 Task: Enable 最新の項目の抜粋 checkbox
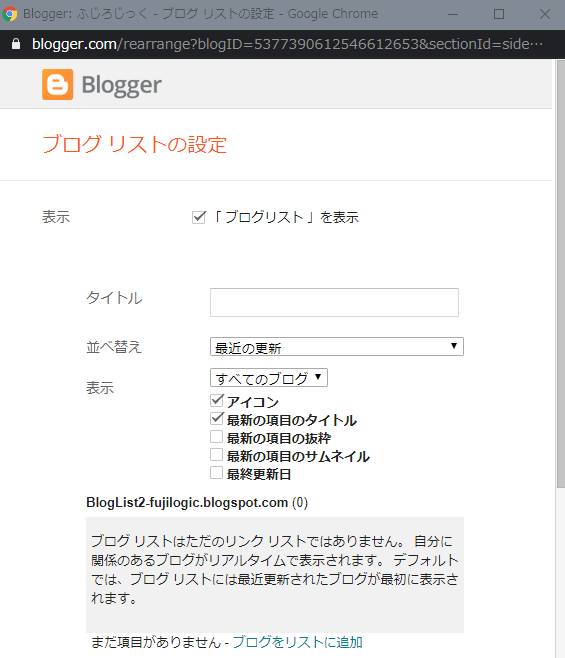[217, 437]
